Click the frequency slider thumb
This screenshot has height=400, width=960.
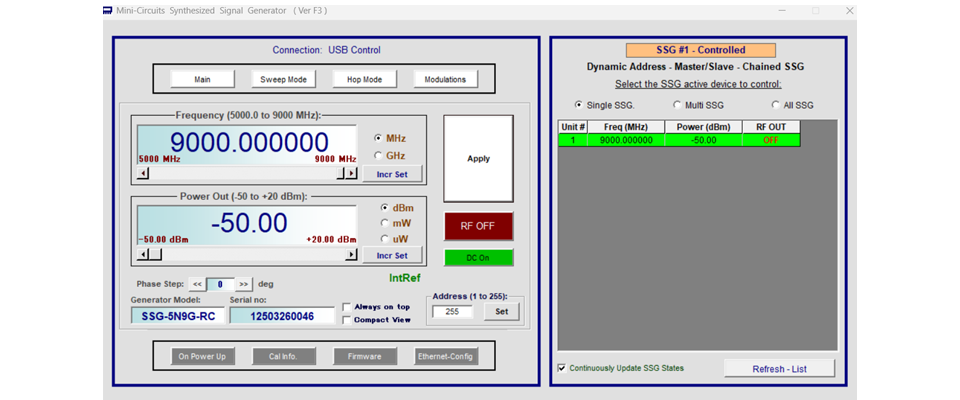click(x=341, y=173)
